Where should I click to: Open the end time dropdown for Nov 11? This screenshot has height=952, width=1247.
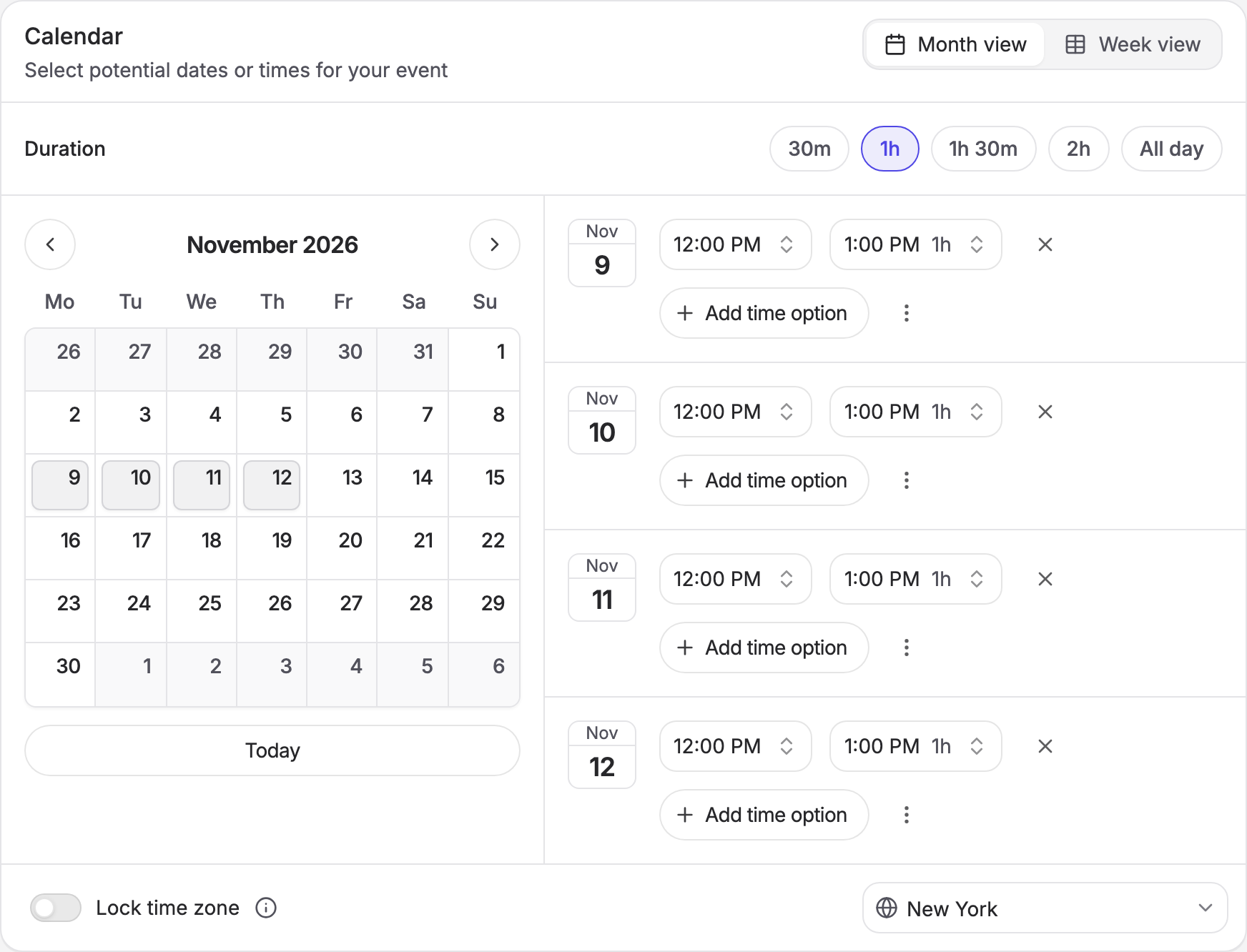point(915,579)
